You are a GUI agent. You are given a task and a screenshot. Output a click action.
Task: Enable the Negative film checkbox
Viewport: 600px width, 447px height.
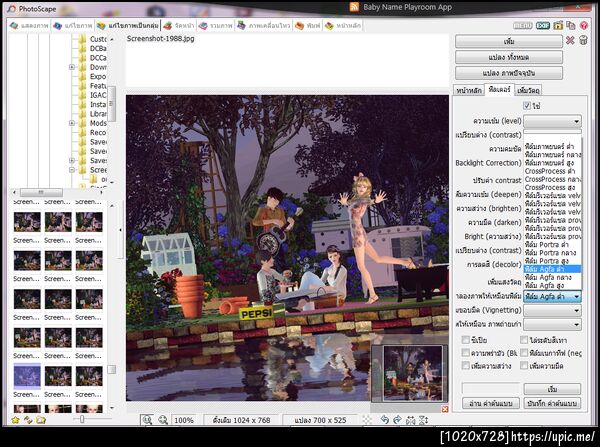click(x=524, y=352)
